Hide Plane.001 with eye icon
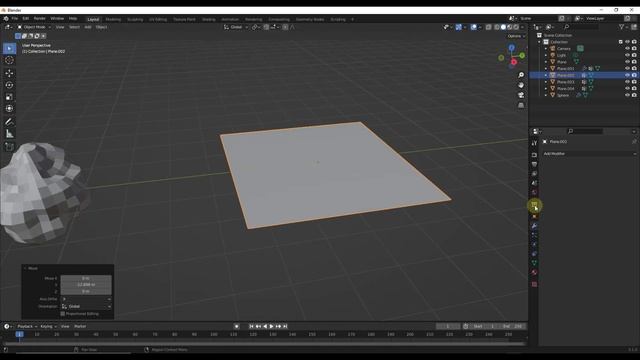 (627, 69)
